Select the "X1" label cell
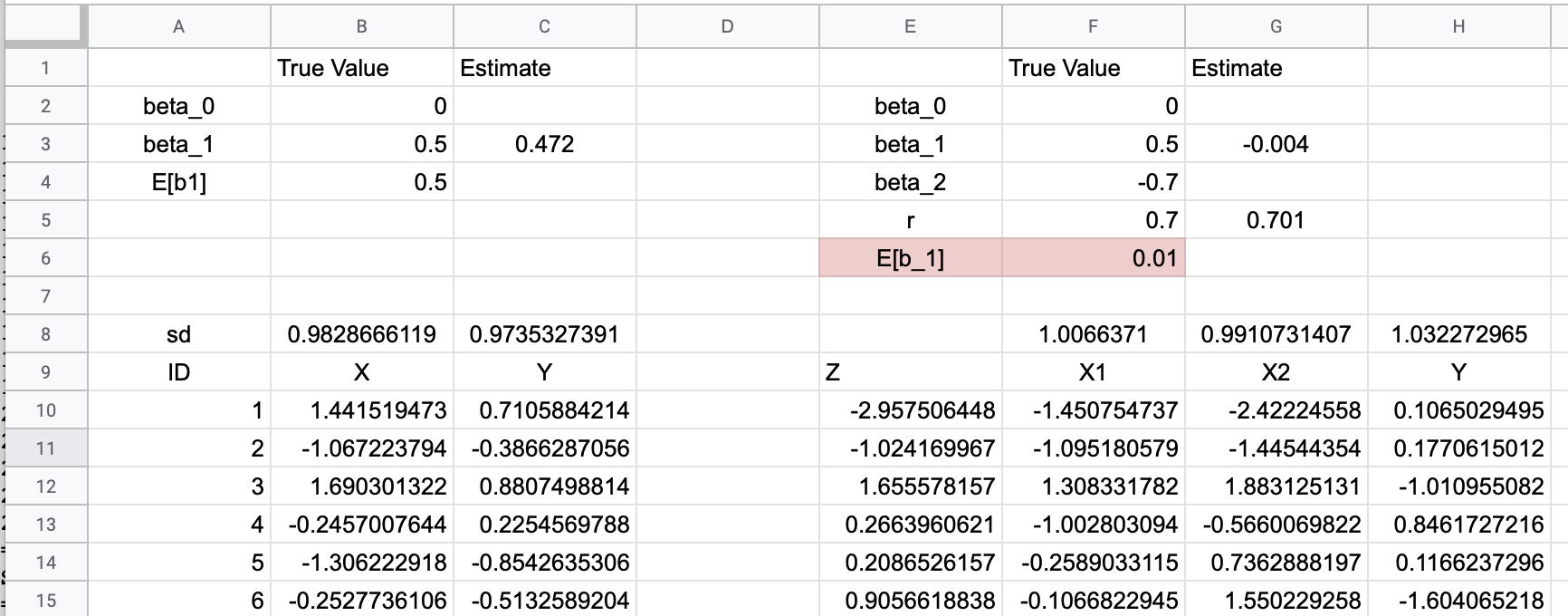 point(1093,372)
